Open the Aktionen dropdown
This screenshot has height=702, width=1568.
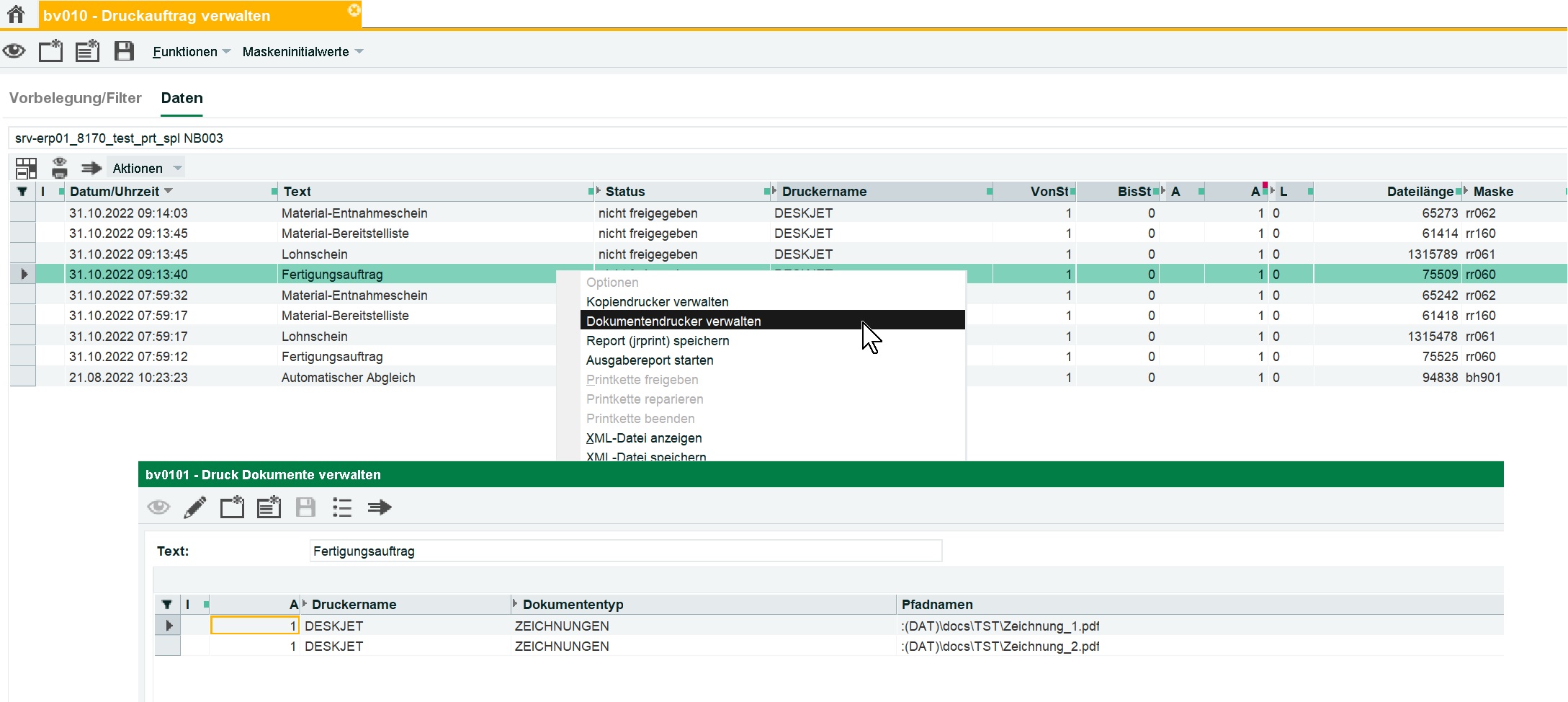tap(146, 169)
